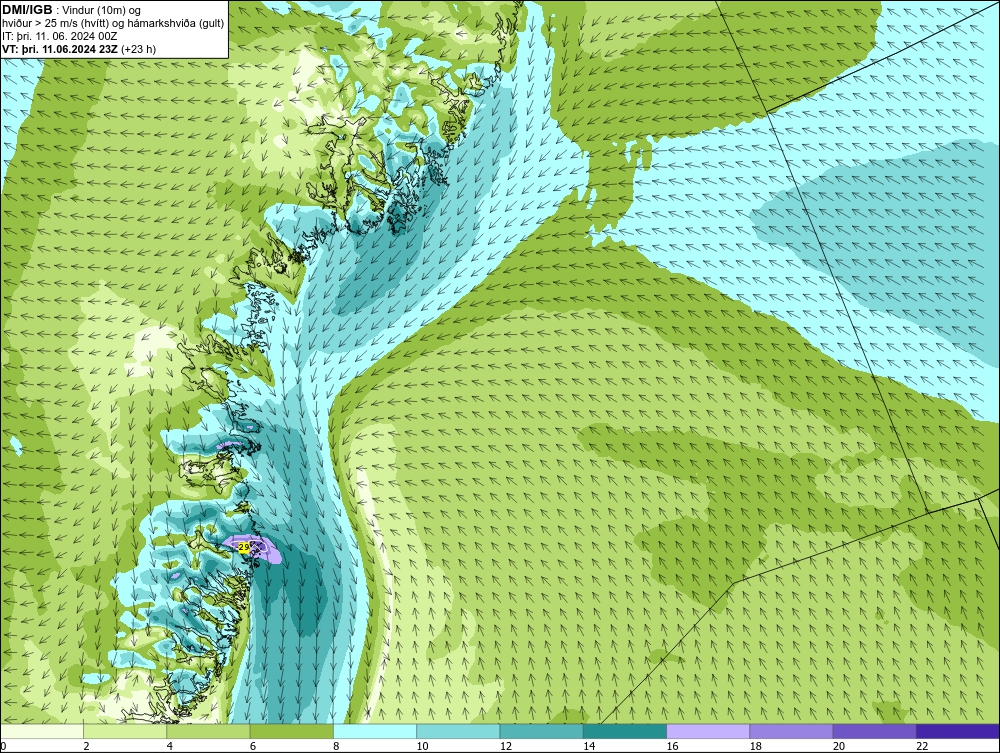Click the 8–10 m/s pale cyan legend swatch
The image size is (1000, 753).
[375, 731]
